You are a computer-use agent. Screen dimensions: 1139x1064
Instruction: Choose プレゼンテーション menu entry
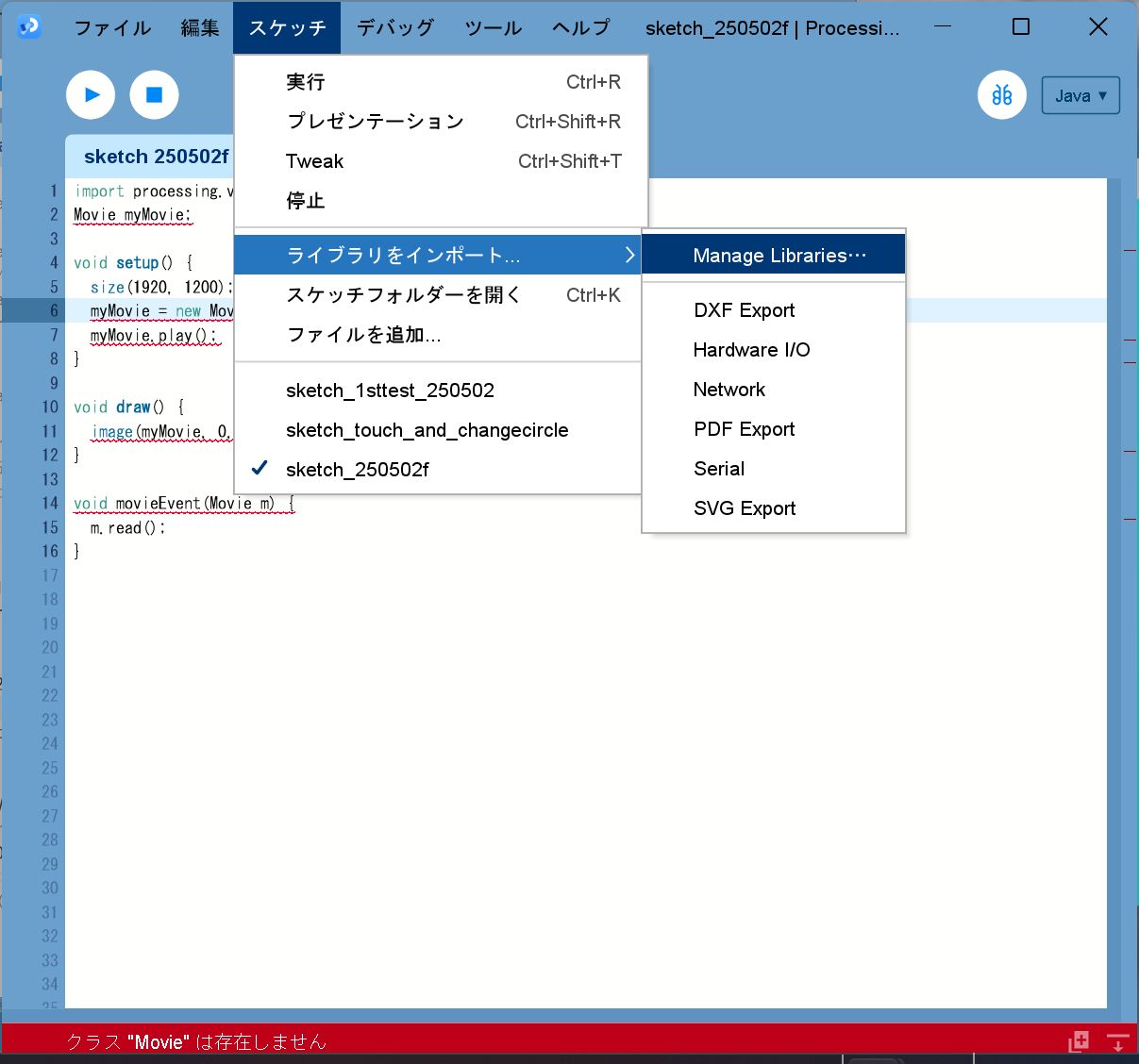pos(441,122)
